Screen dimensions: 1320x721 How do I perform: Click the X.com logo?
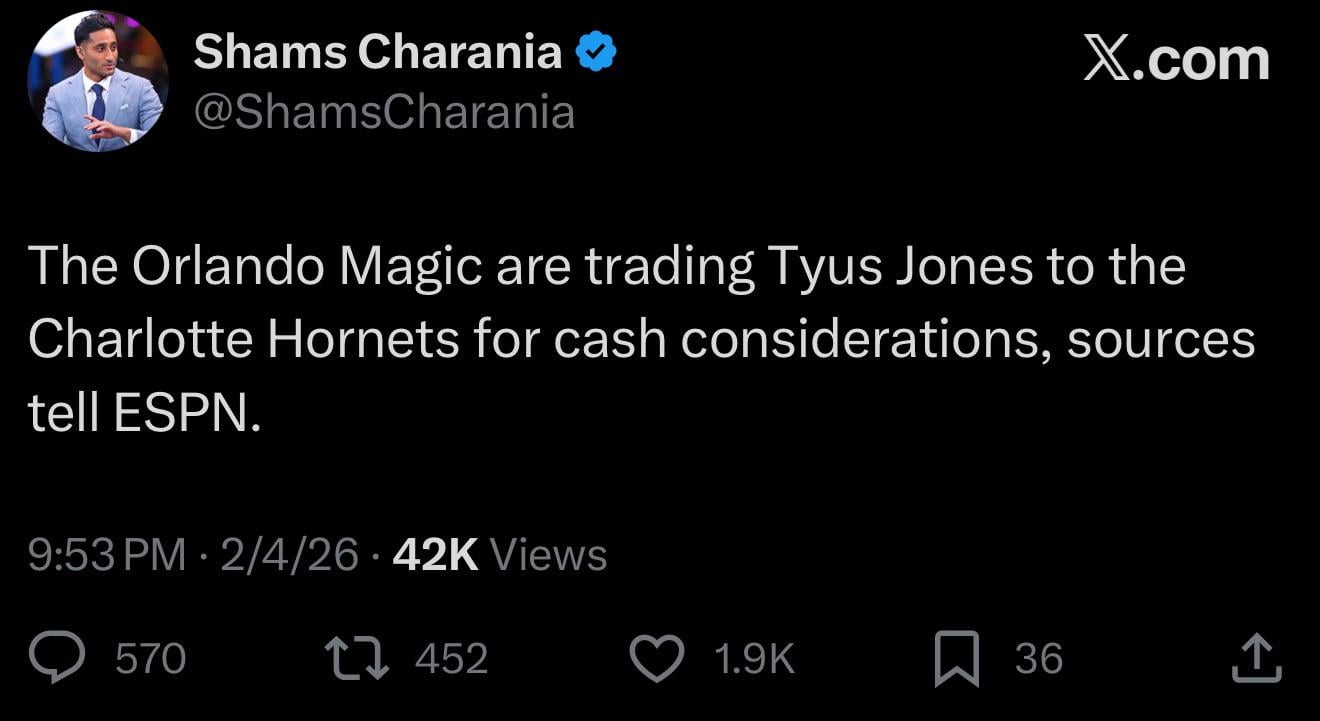point(1175,57)
